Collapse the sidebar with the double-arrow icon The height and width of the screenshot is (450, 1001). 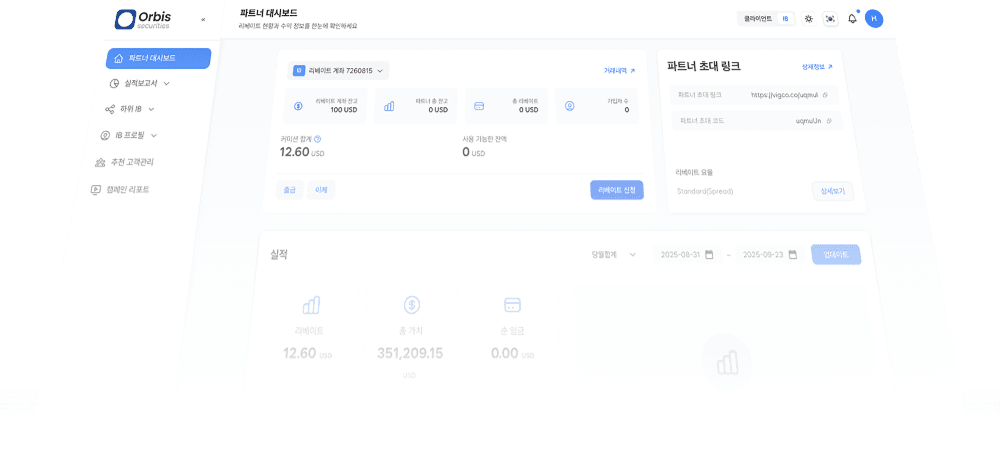coord(203,19)
